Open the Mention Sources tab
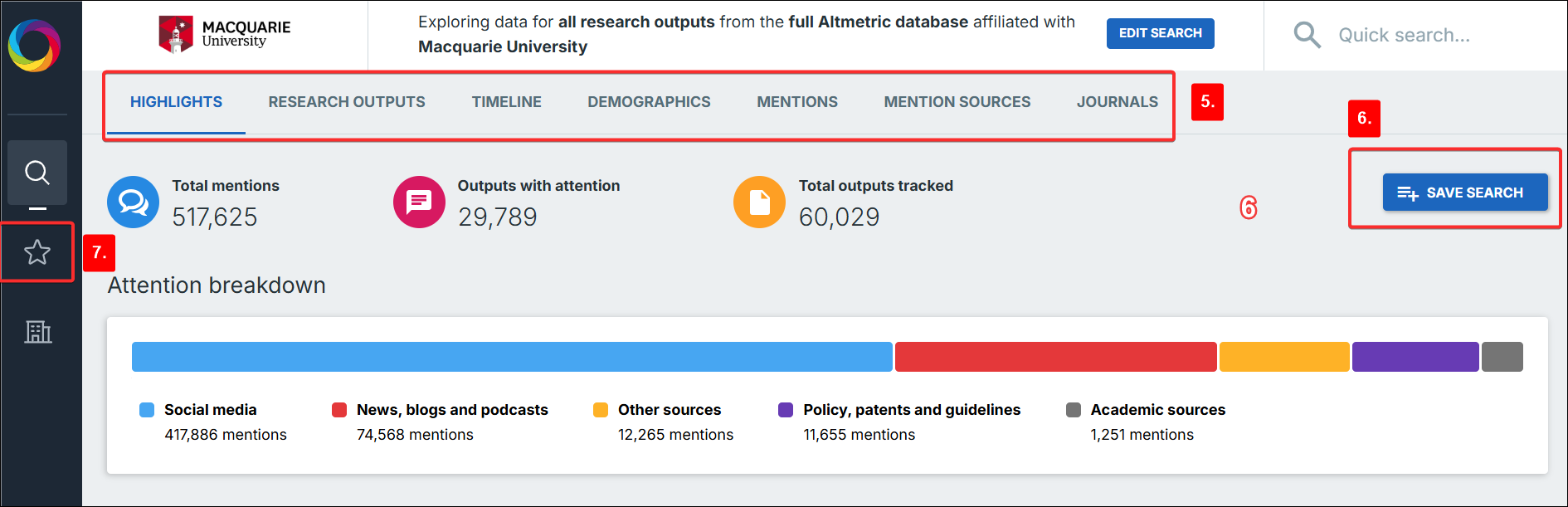Viewport: 1568px width, 507px height. [x=957, y=102]
